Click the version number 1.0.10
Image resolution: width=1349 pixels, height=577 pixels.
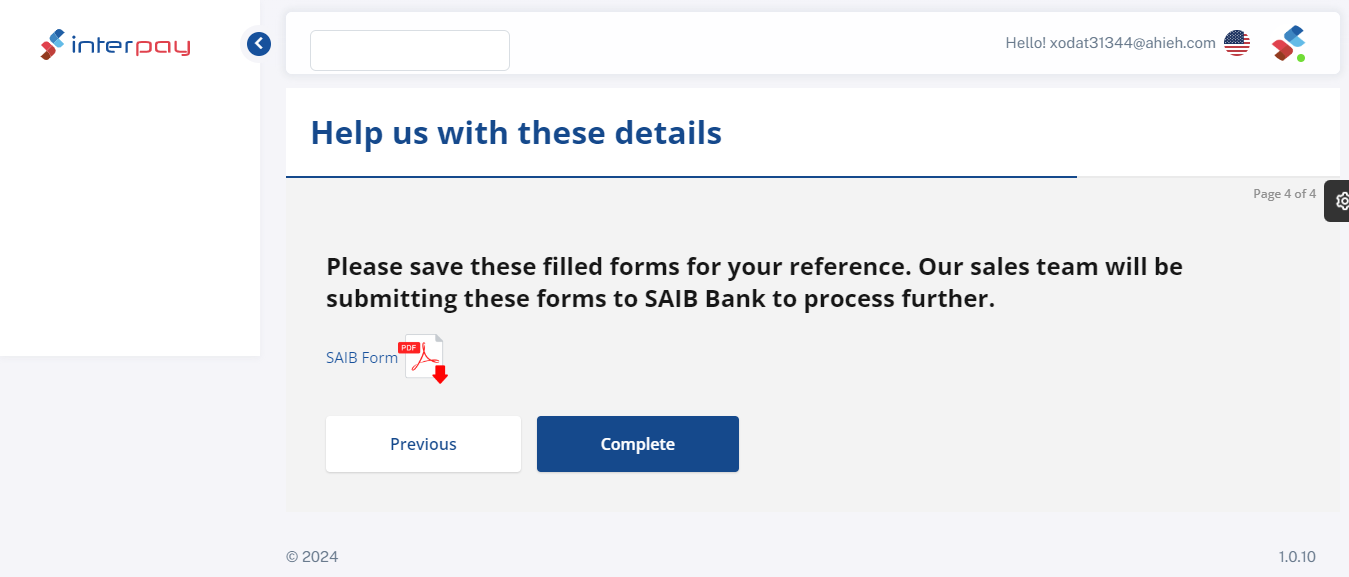click(1296, 557)
